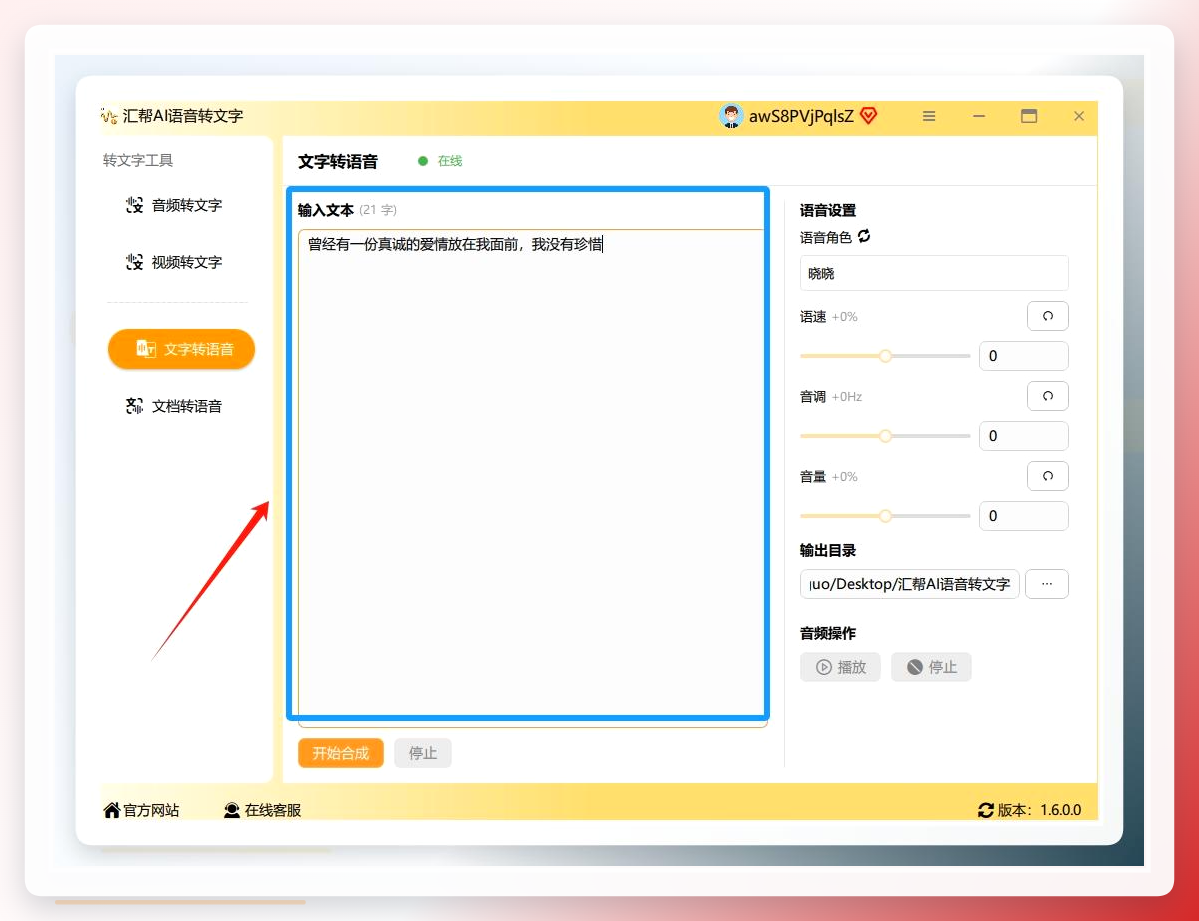Screen dimensions: 1199x921
Task: Open 音频转文字 tool in sidebar
Action: pos(174,205)
